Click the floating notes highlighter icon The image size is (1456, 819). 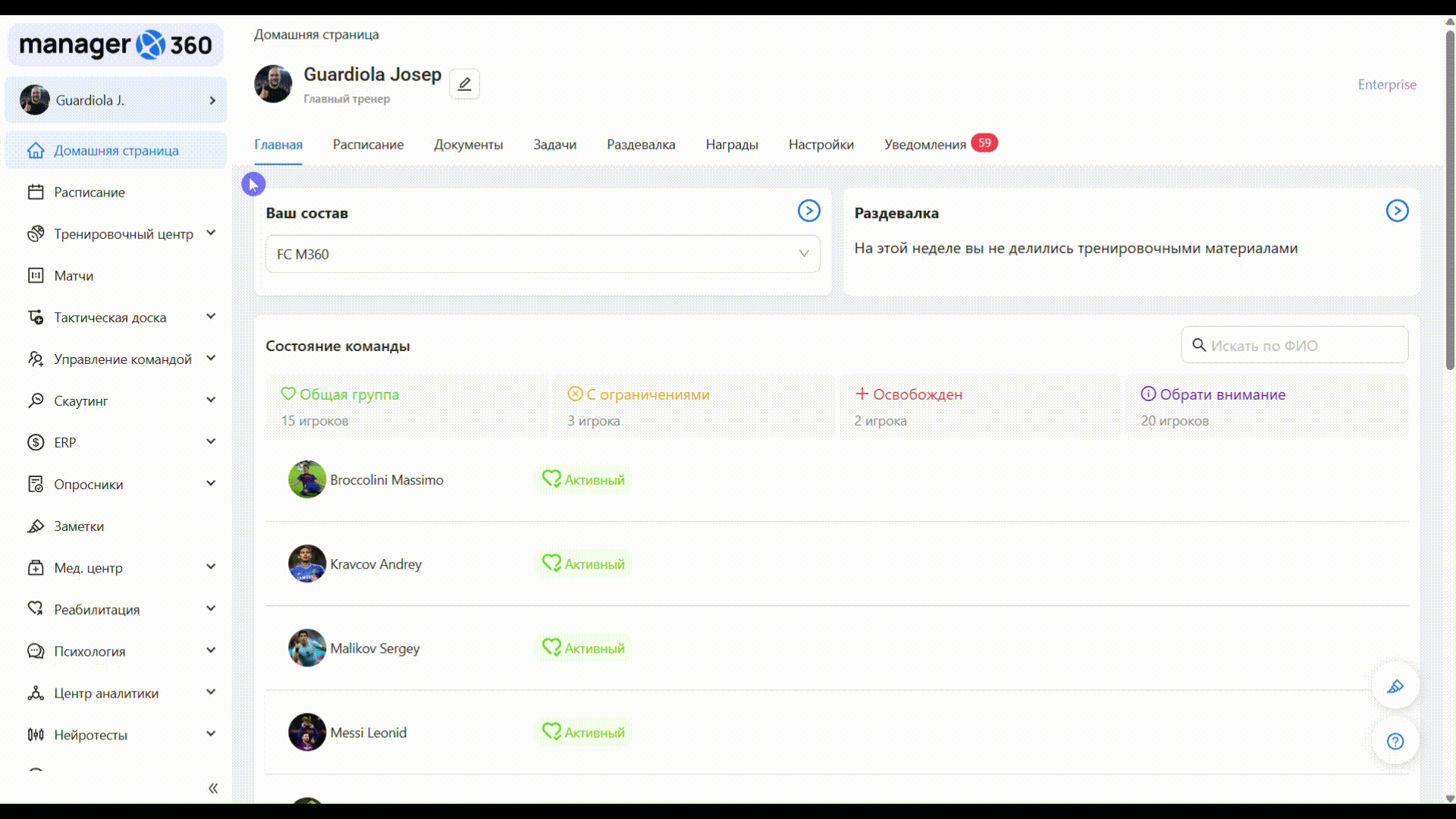(1395, 686)
